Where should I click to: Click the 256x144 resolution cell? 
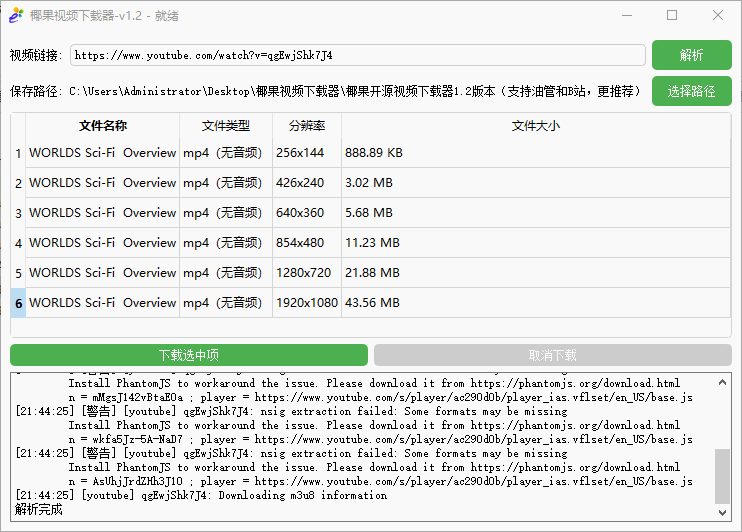pyautogui.click(x=307, y=153)
